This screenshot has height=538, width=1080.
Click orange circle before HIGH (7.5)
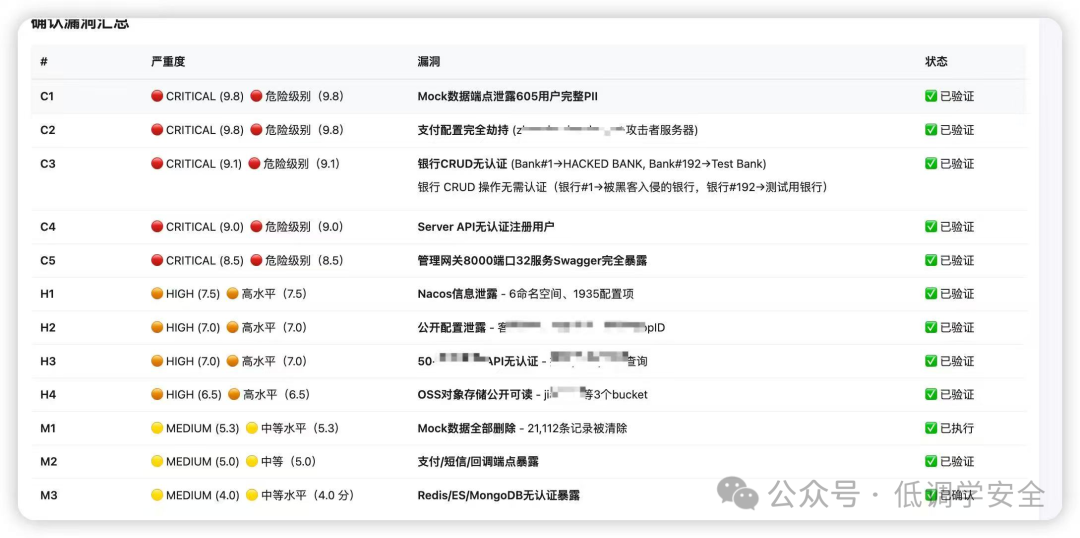pos(157,294)
